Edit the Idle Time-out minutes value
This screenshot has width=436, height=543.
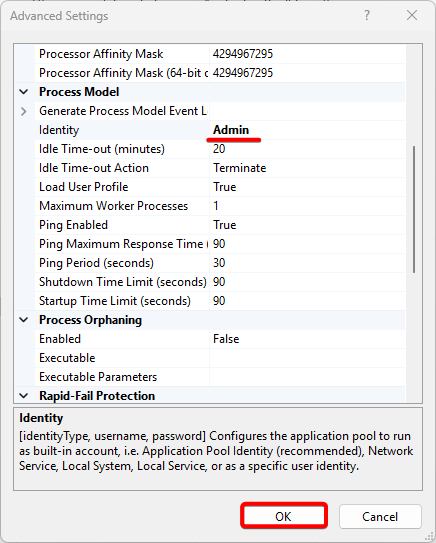pos(307,149)
